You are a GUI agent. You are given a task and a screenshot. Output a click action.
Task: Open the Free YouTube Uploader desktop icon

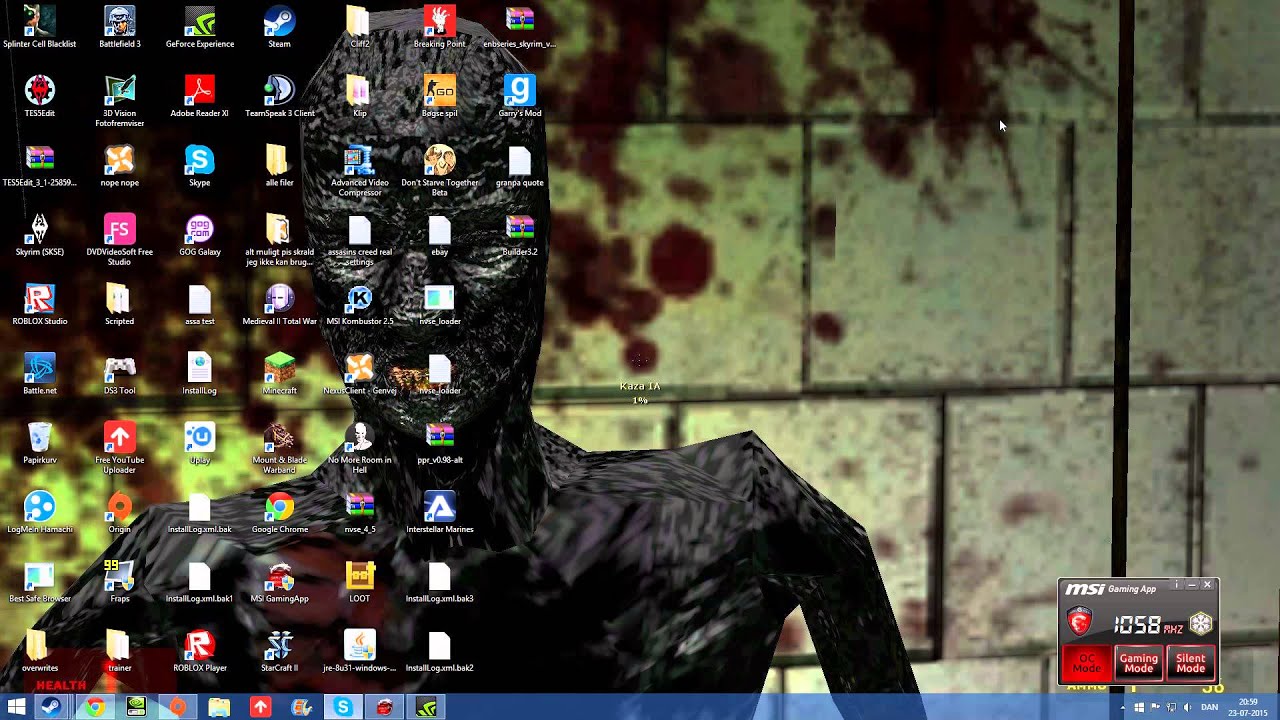120,446
